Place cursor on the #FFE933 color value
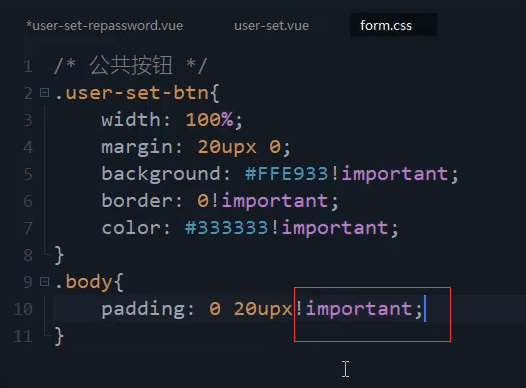Screen dimensions: 526x388 click(286, 174)
